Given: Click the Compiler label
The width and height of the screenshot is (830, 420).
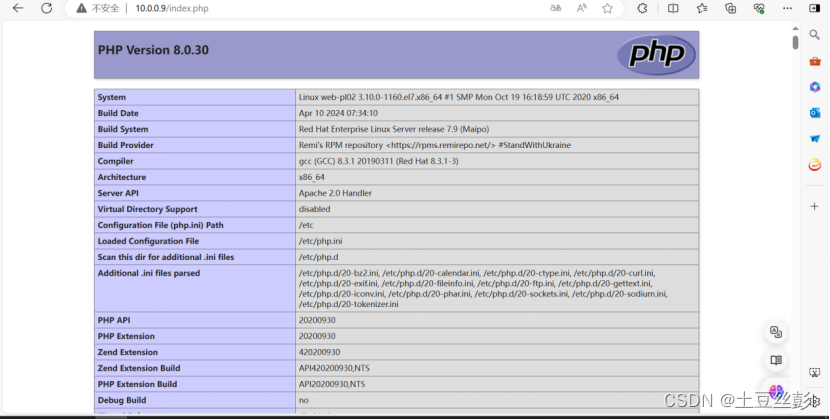Looking at the screenshot, I should pos(115,161).
